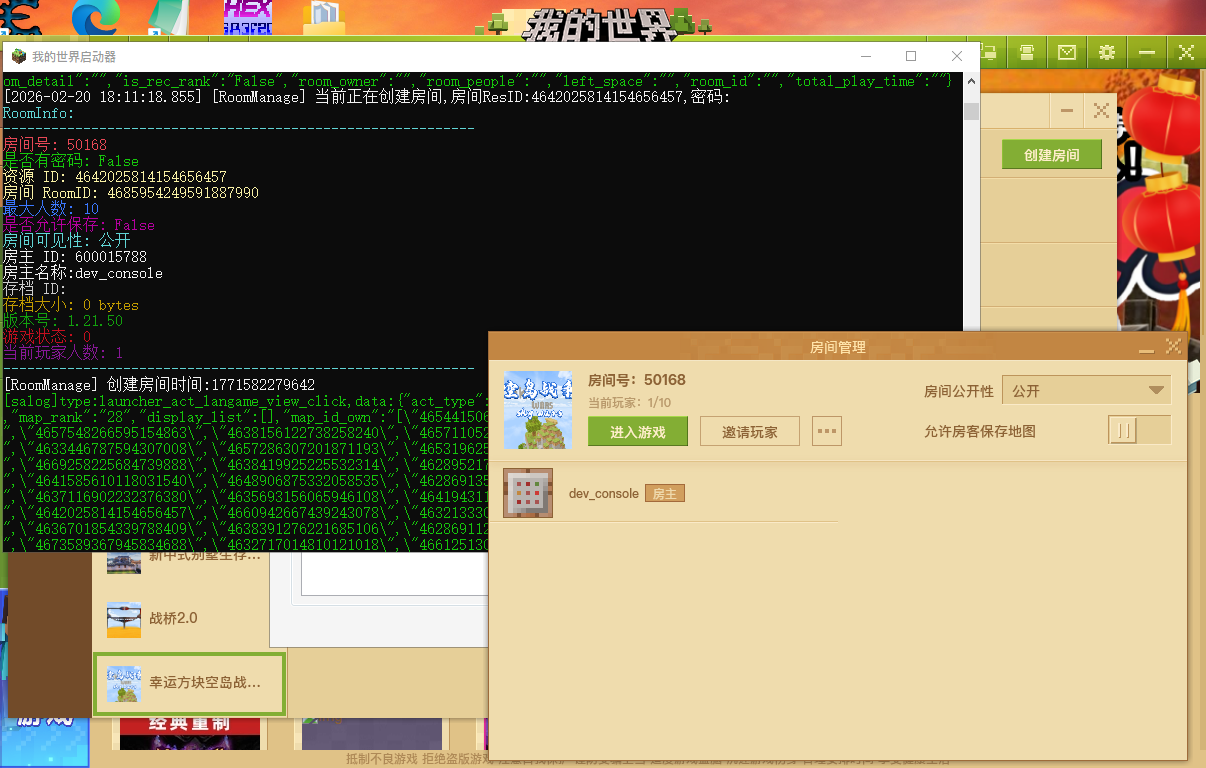Click the room map thumbnail in 房间管理
The height and width of the screenshot is (768, 1206).
[538, 410]
